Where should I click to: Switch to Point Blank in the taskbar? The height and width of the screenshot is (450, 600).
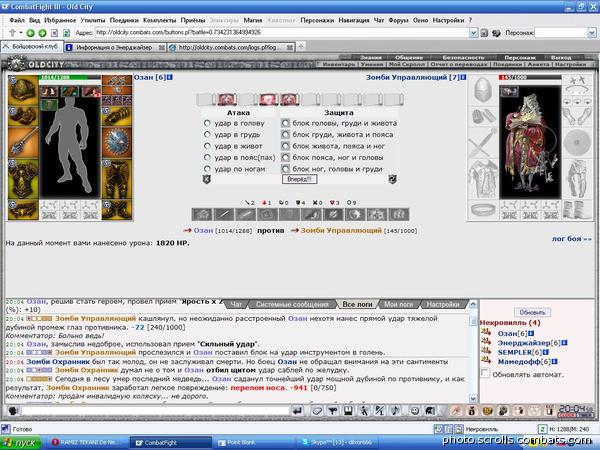click(252, 443)
